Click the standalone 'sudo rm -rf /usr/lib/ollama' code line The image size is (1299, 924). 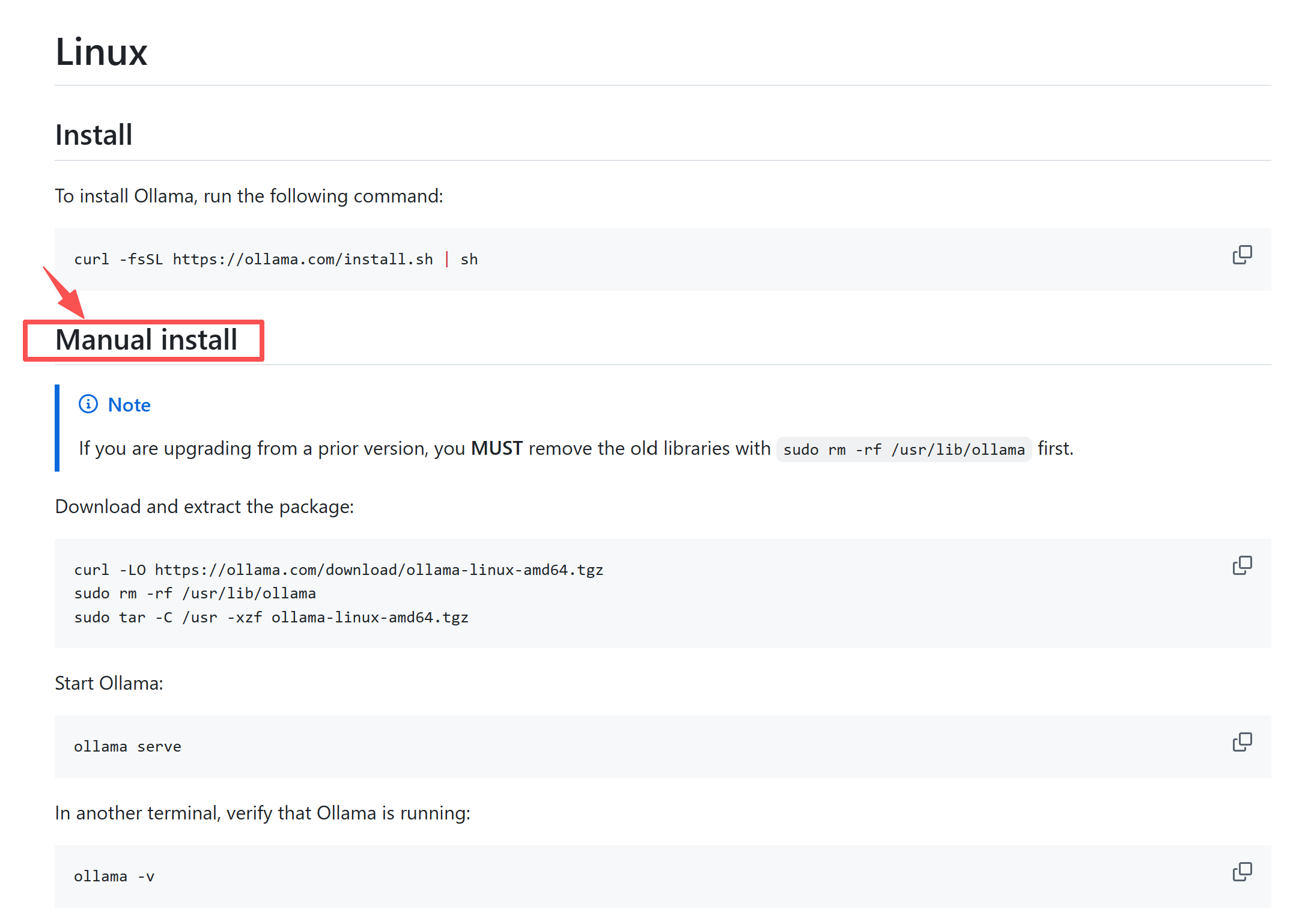pyautogui.click(x=195, y=594)
